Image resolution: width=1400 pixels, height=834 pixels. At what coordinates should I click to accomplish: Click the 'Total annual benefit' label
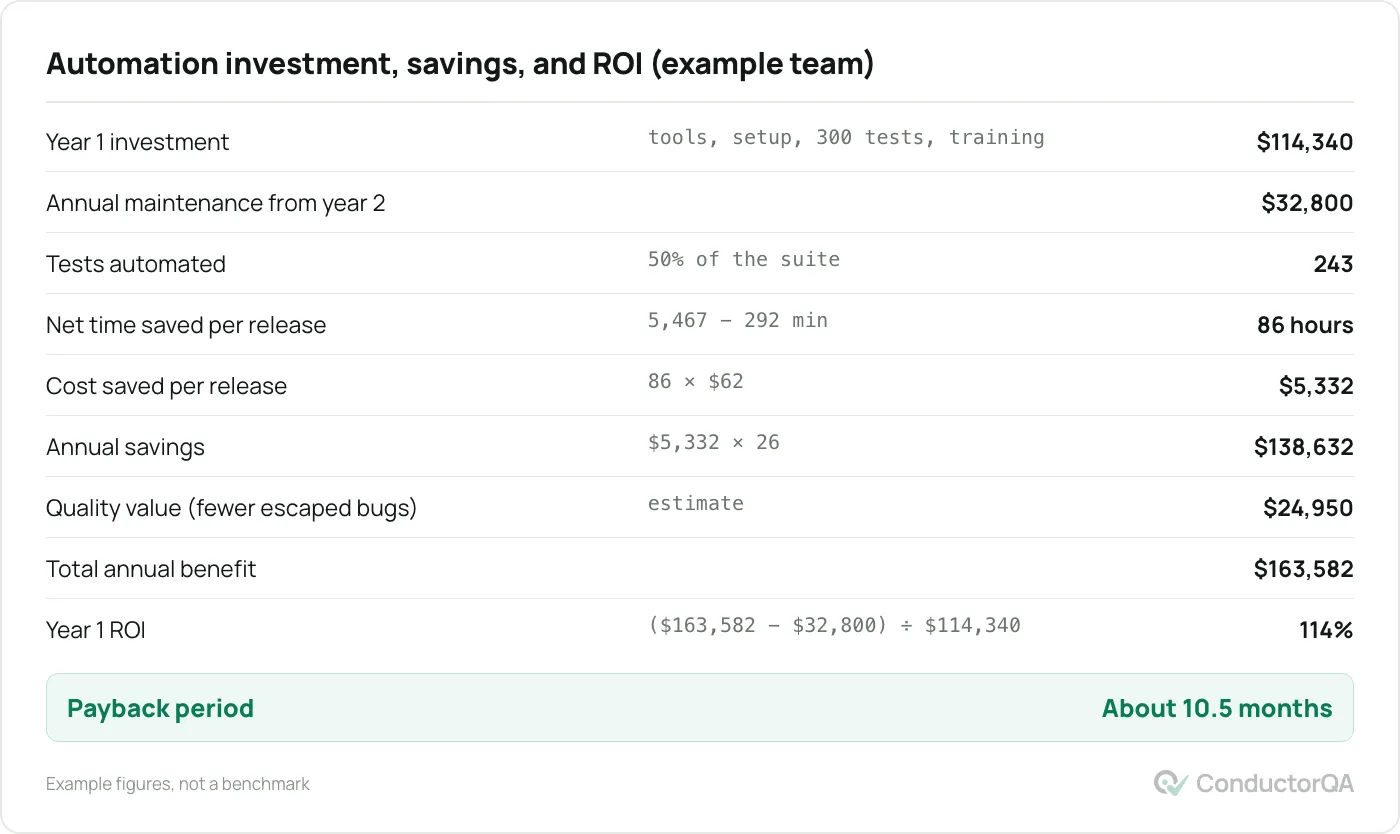(151, 569)
